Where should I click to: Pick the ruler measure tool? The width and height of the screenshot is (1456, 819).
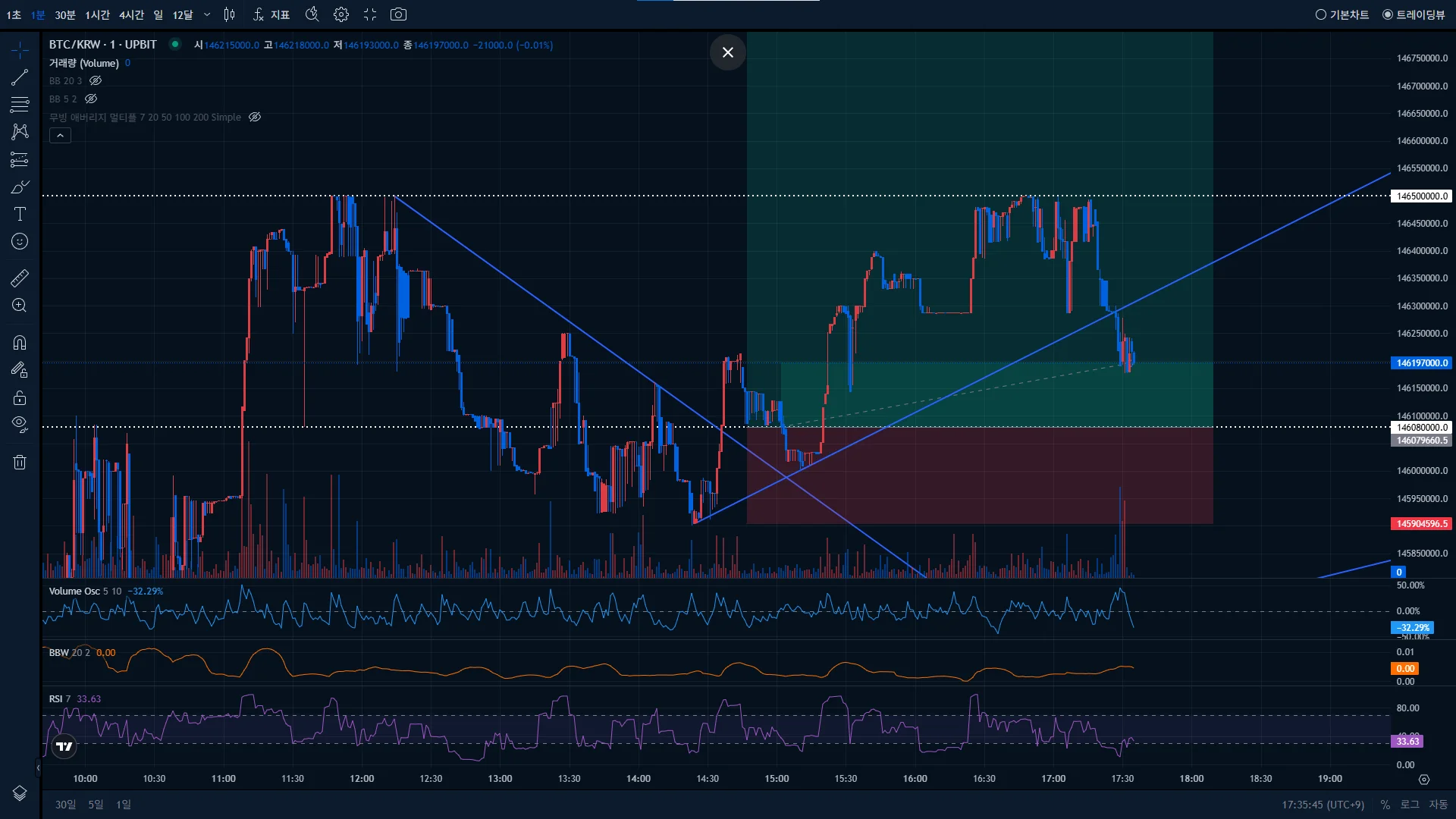tap(20, 278)
